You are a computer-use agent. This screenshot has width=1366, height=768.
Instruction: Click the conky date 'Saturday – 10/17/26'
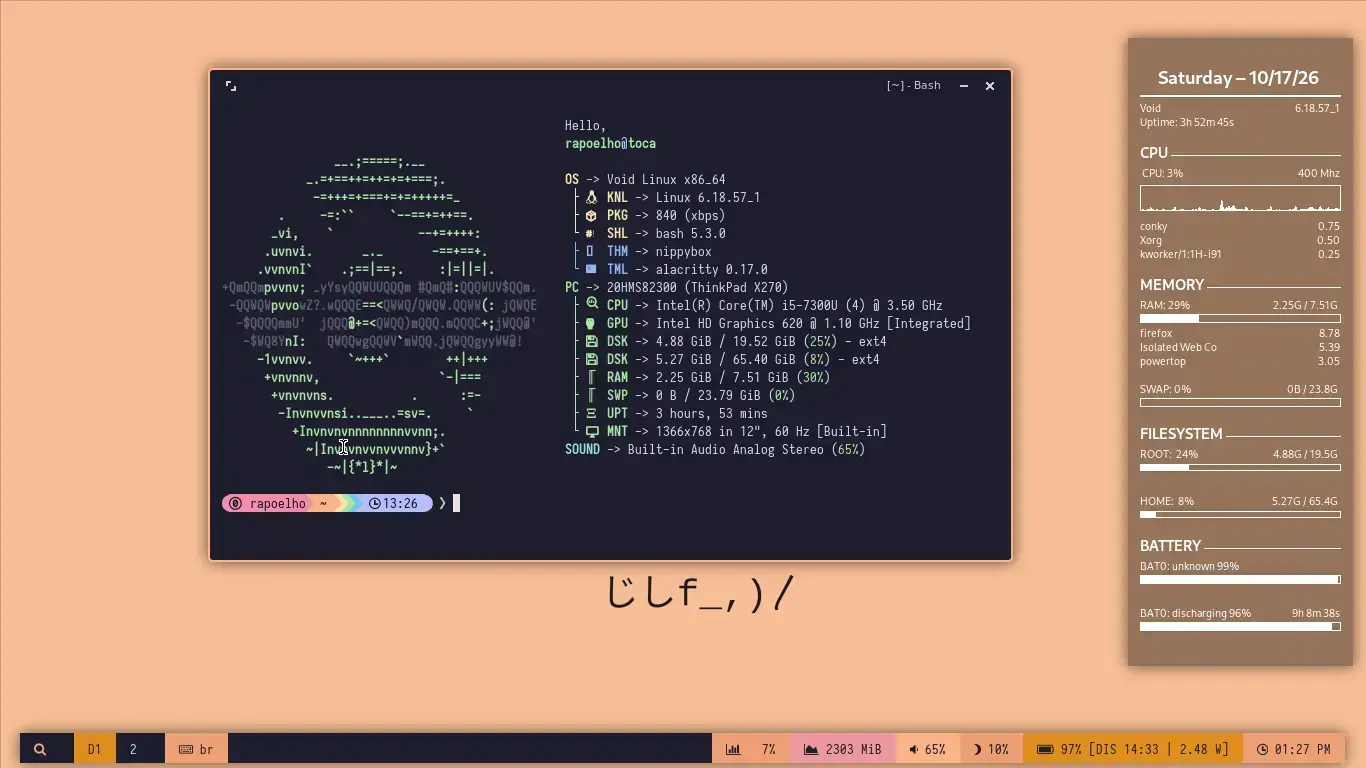[x=1238, y=78]
